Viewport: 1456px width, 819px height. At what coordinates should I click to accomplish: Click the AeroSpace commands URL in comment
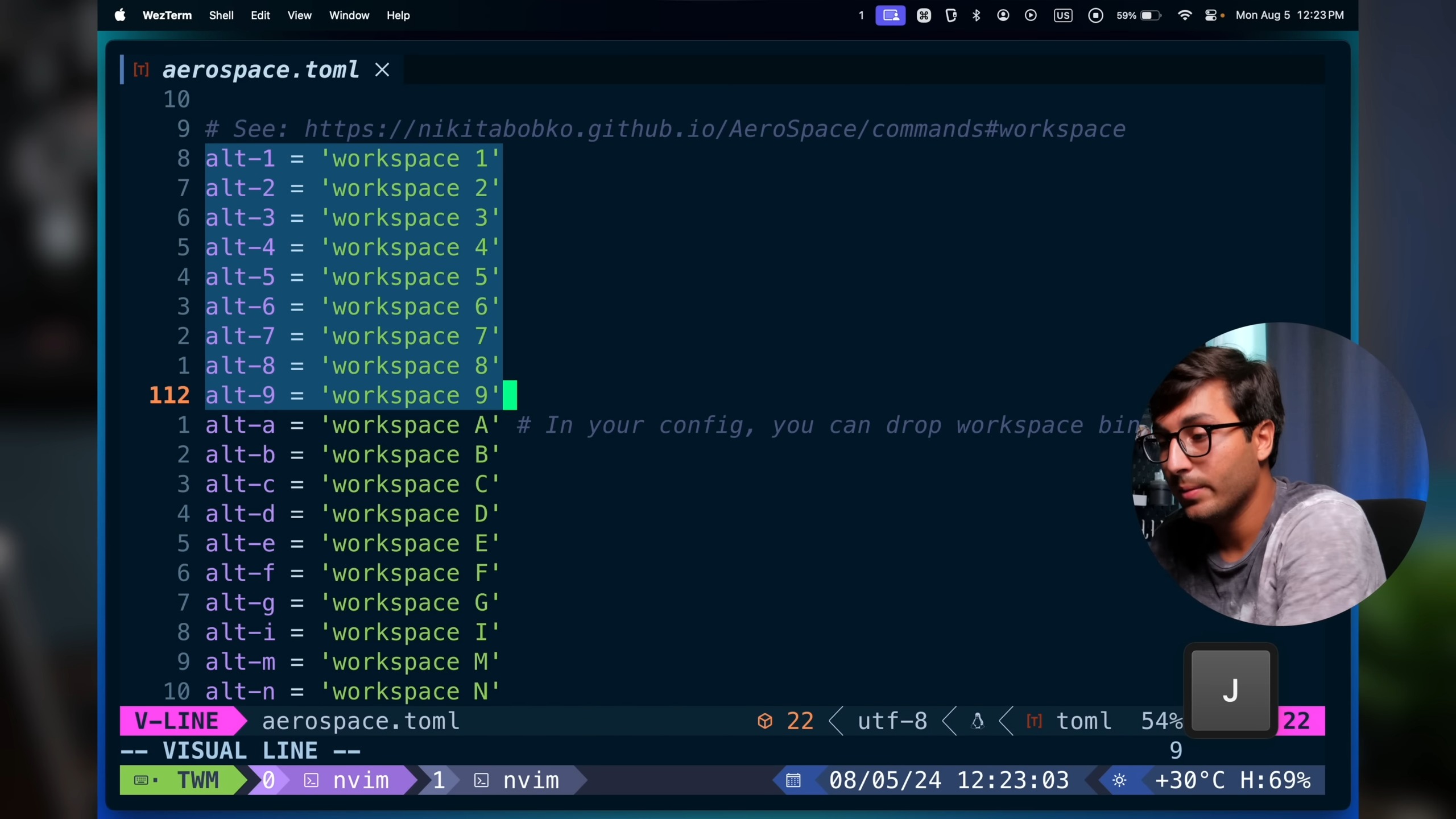point(714,129)
